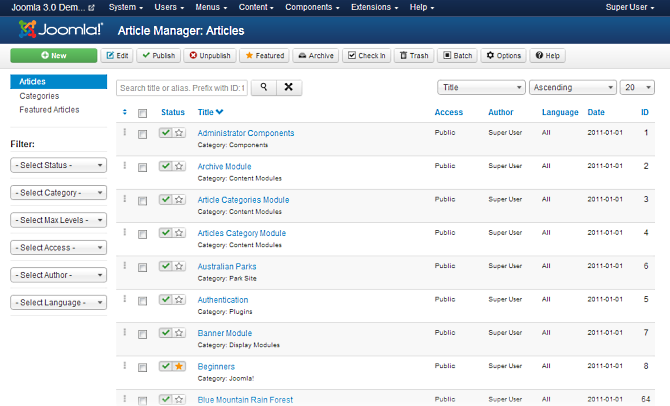Open the Select Category filter dropdown
Viewport: 670px width, 406px height.
point(59,193)
